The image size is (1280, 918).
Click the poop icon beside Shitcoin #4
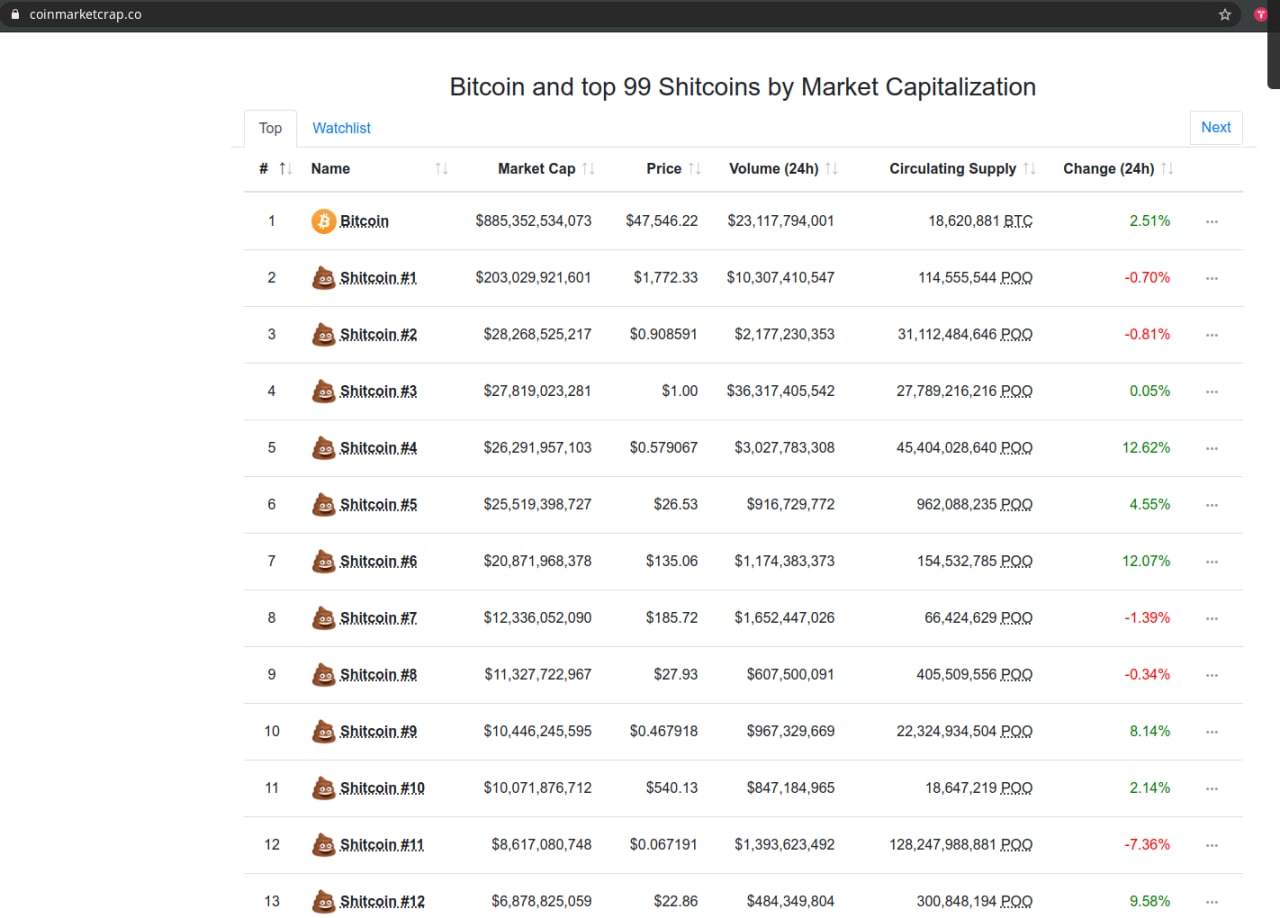pyautogui.click(x=323, y=448)
